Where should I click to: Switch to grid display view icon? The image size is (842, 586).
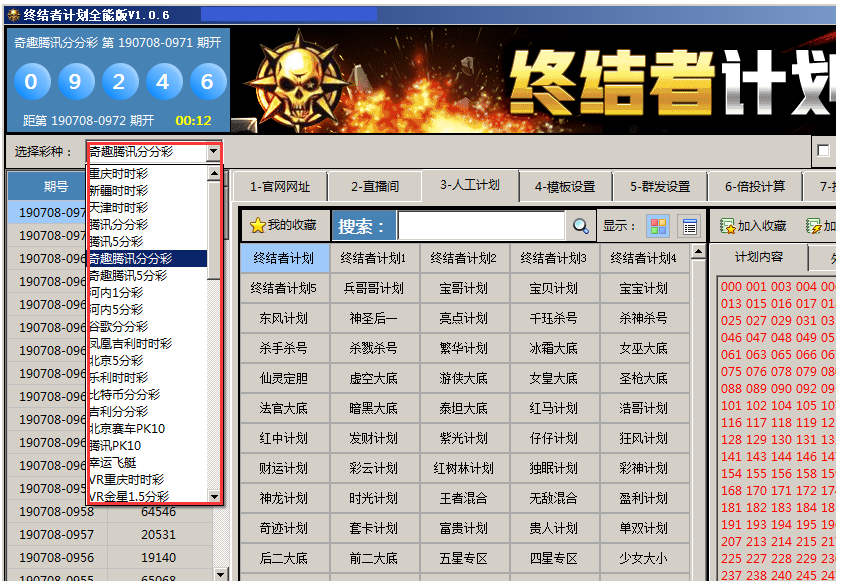(x=658, y=226)
